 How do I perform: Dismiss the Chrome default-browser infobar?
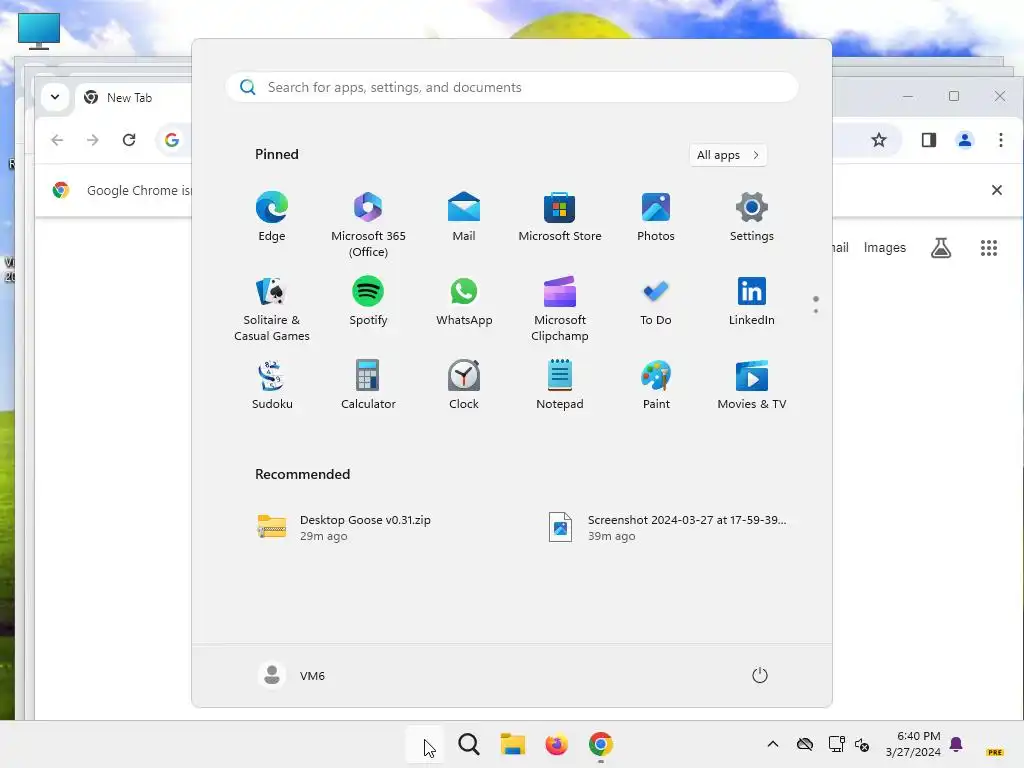(997, 190)
